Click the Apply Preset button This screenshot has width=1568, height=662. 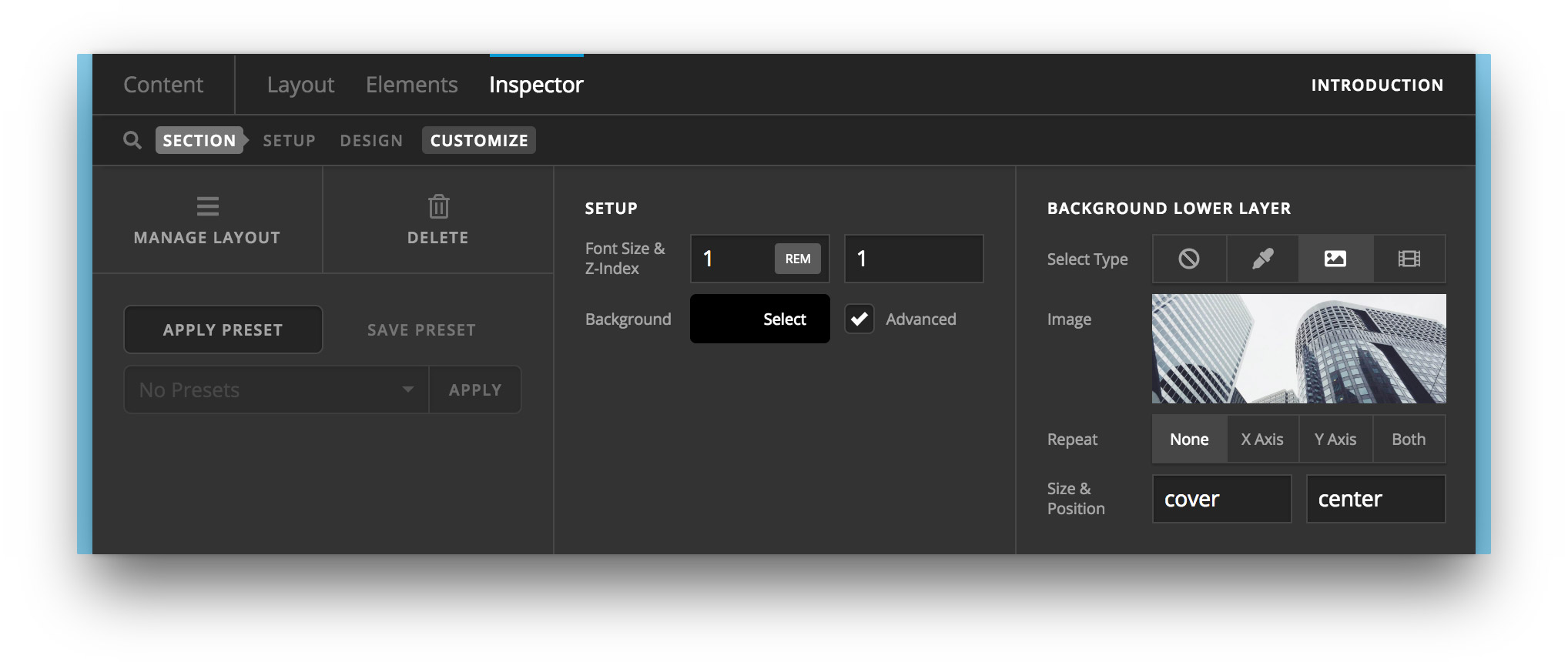click(x=223, y=329)
